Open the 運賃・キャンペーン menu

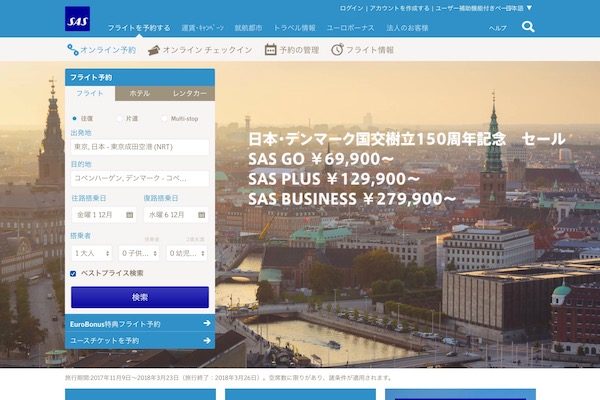202,28
